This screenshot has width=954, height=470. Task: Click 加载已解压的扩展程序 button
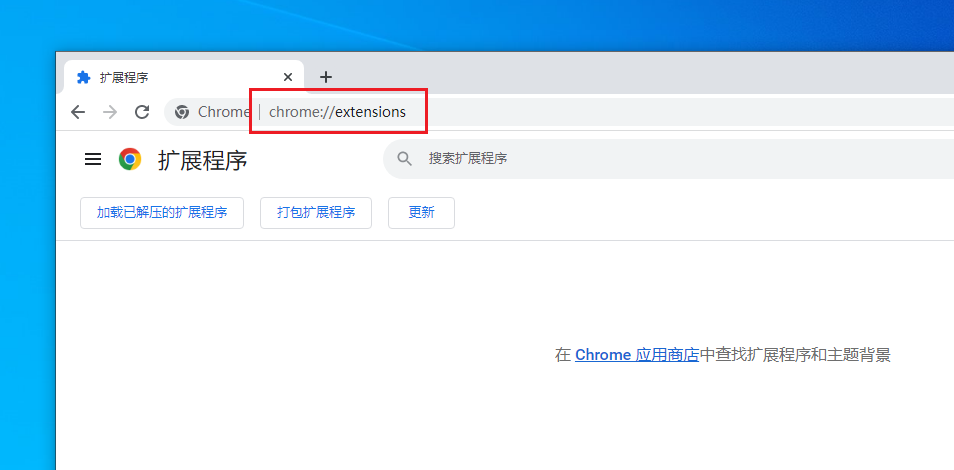pos(162,213)
